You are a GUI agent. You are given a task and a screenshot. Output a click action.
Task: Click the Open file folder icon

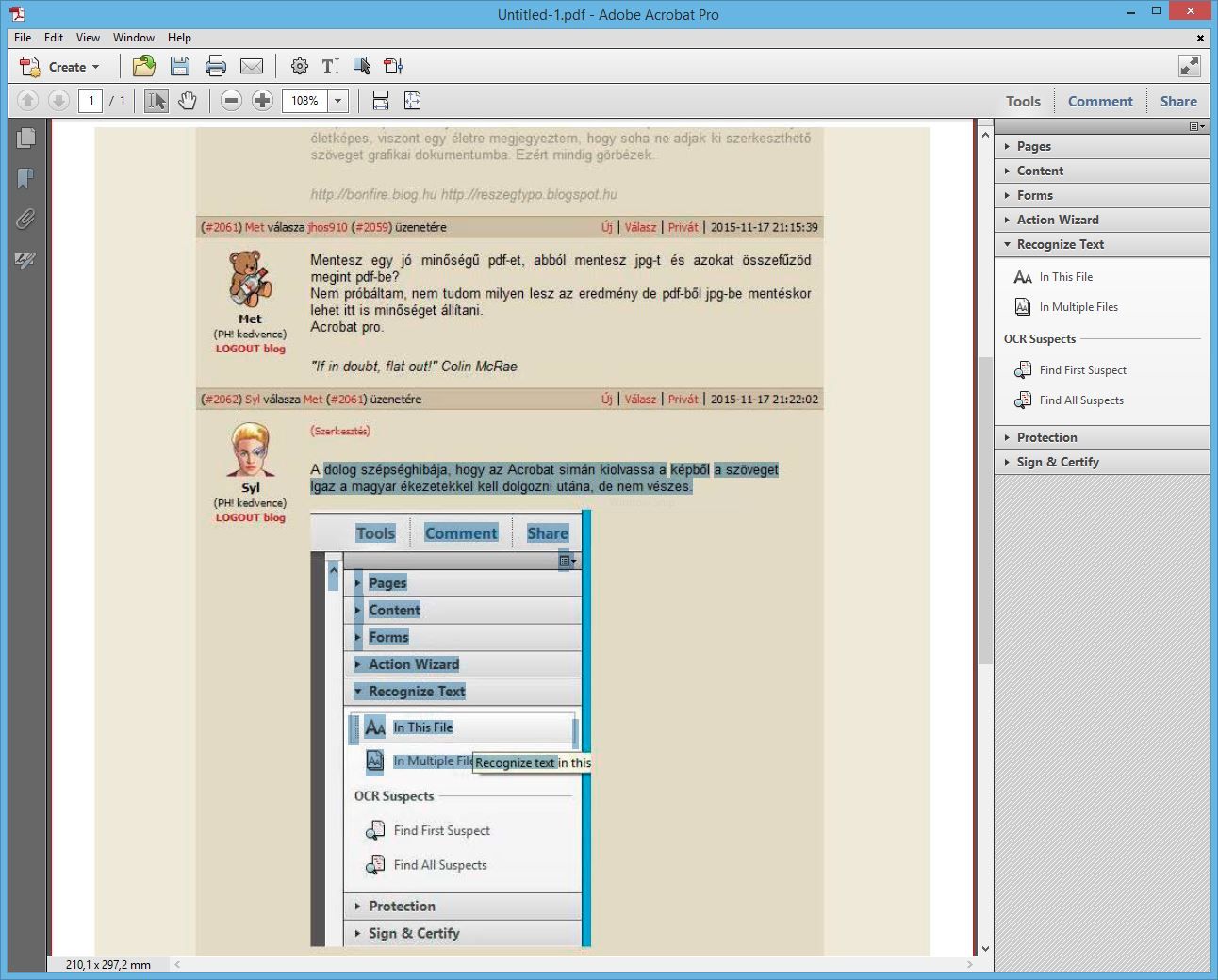144,66
